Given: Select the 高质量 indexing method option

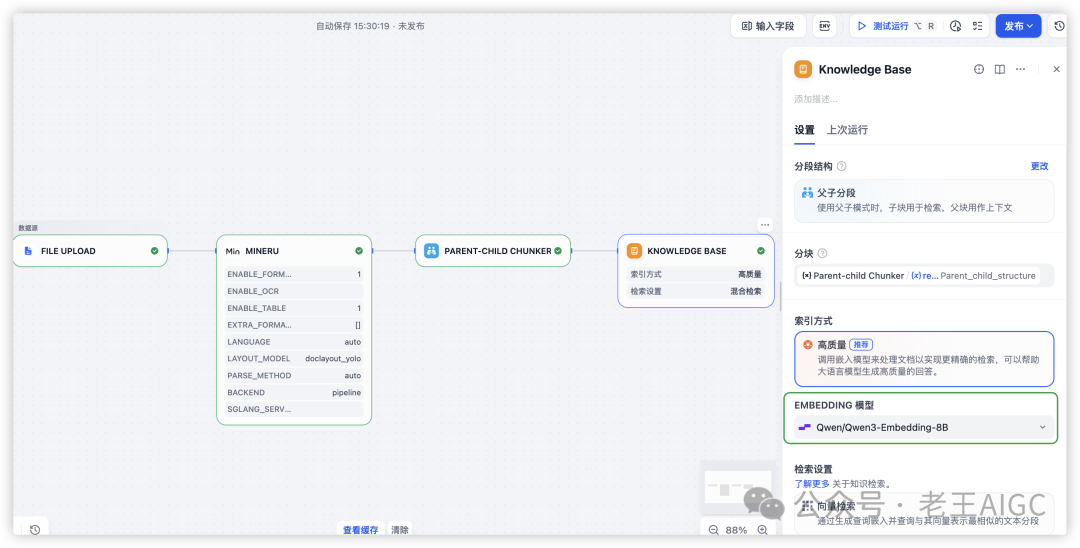Looking at the screenshot, I should (x=924, y=359).
